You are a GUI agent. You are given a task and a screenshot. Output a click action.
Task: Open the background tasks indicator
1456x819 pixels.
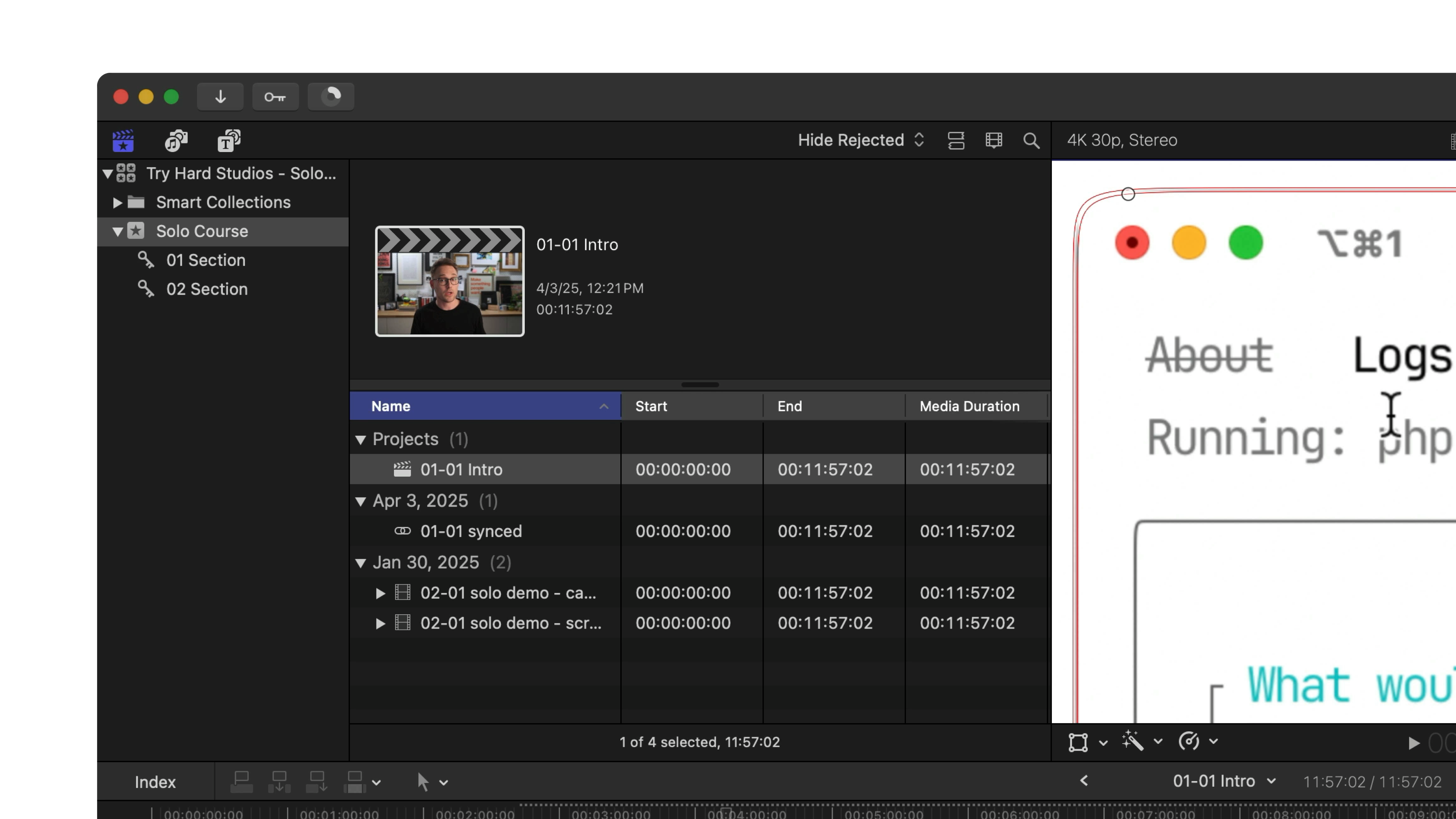tap(331, 97)
